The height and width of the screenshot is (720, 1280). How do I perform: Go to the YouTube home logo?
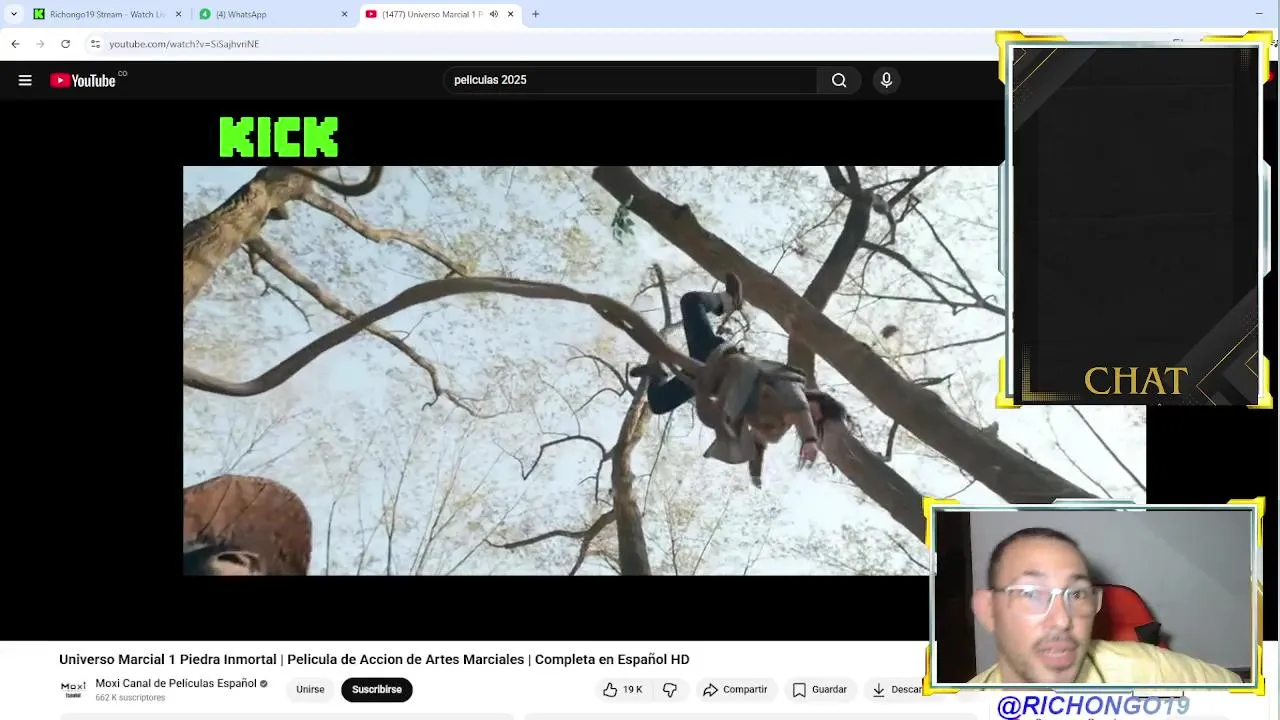[x=83, y=80]
